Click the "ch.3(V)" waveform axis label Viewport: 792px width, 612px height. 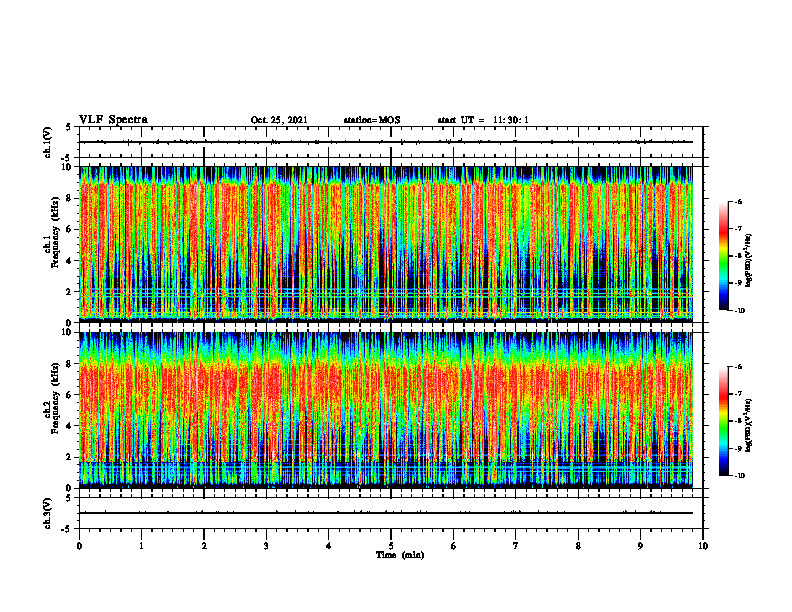tap(48, 514)
